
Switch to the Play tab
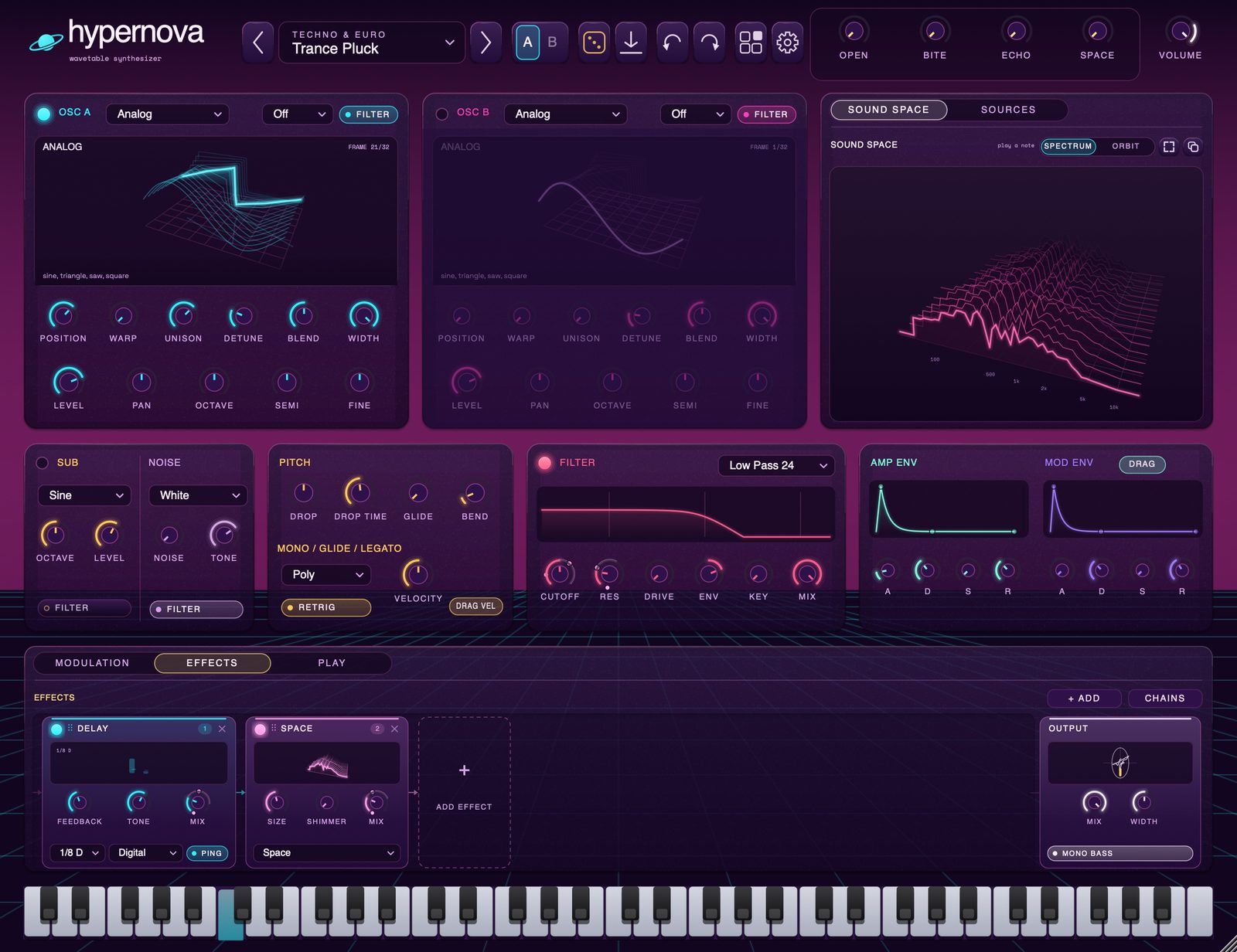(332, 663)
